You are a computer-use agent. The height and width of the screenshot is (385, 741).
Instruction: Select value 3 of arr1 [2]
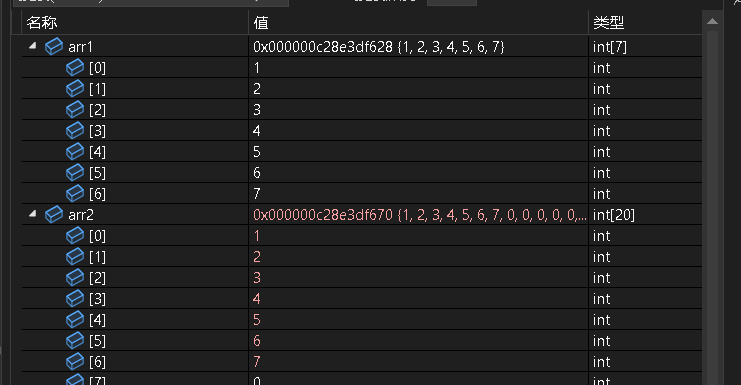[257, 110]
